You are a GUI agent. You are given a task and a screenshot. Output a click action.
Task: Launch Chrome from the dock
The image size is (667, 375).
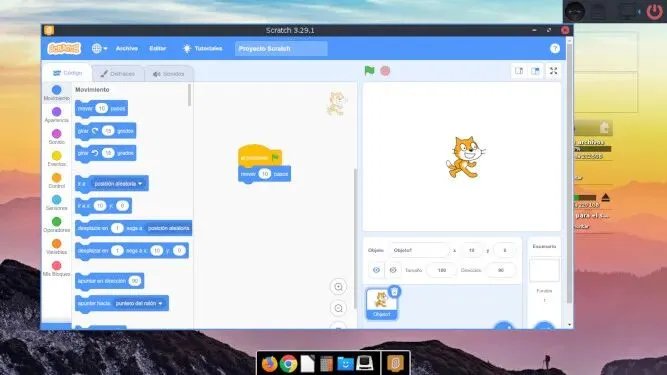[x=288, y=364]
